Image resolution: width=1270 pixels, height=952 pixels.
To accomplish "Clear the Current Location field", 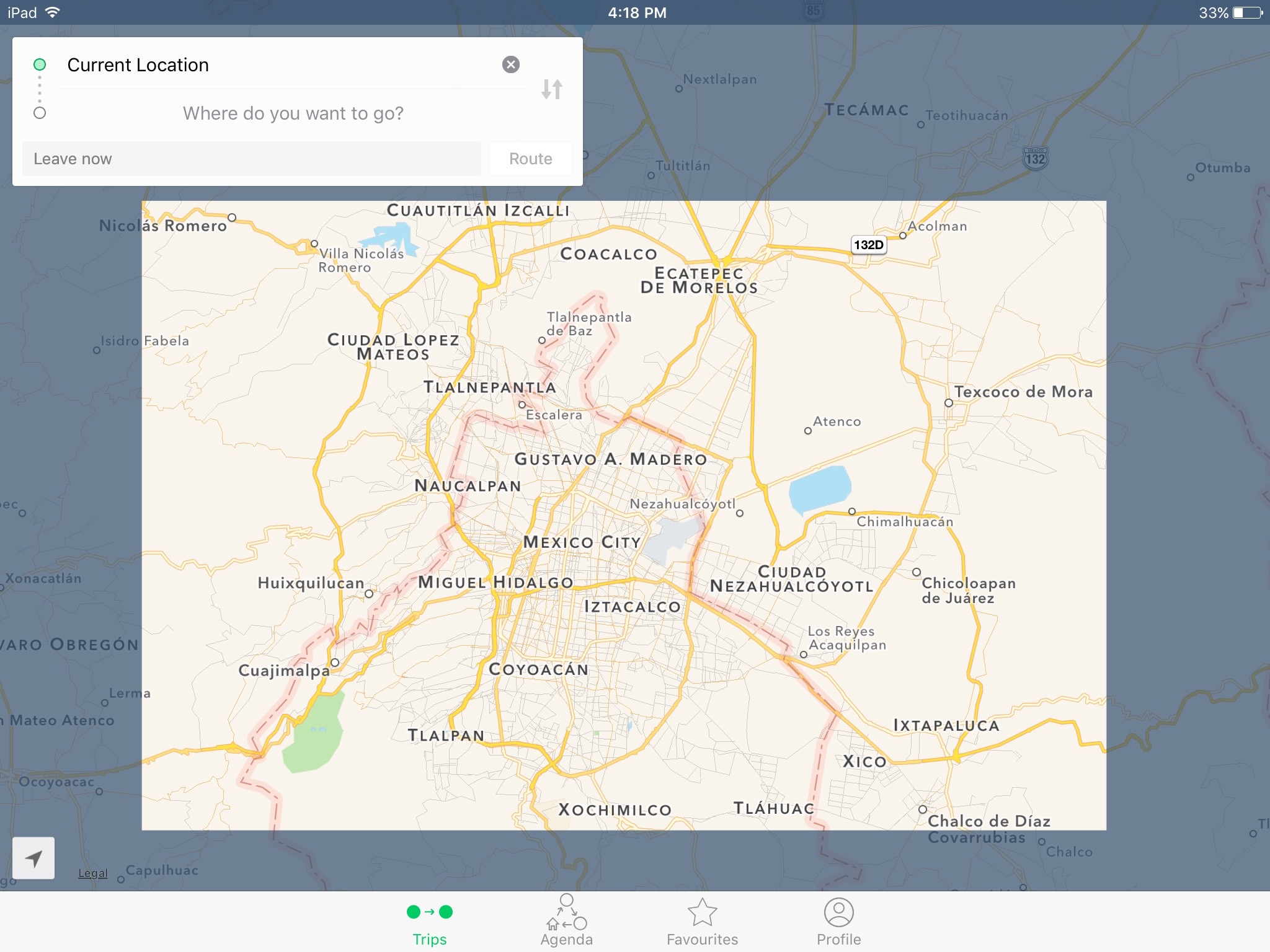I will 510,64.
